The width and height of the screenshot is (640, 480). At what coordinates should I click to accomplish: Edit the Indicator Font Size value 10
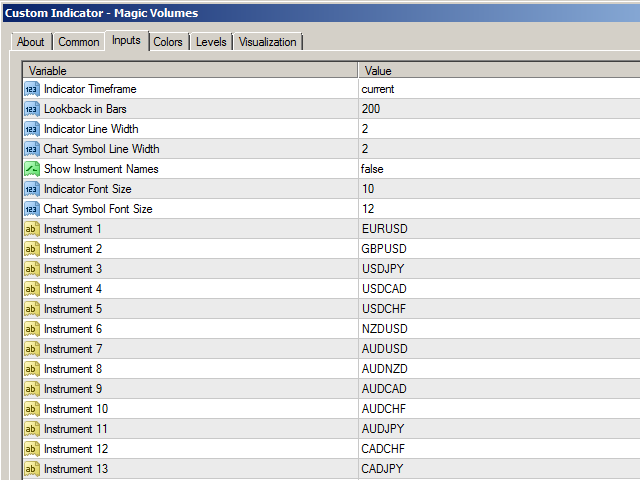(499, 189)
